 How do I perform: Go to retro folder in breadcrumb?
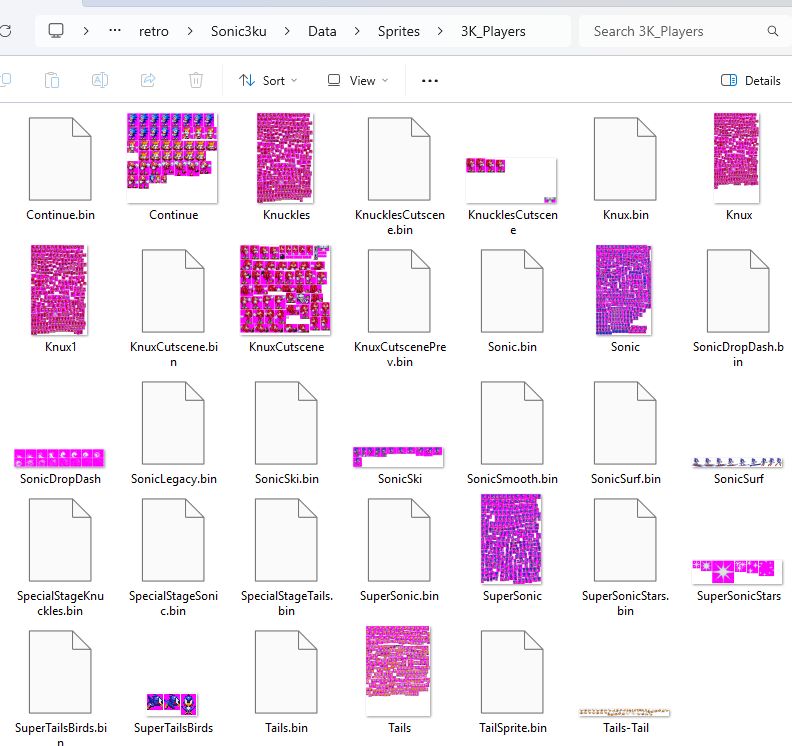pos(154,31)
